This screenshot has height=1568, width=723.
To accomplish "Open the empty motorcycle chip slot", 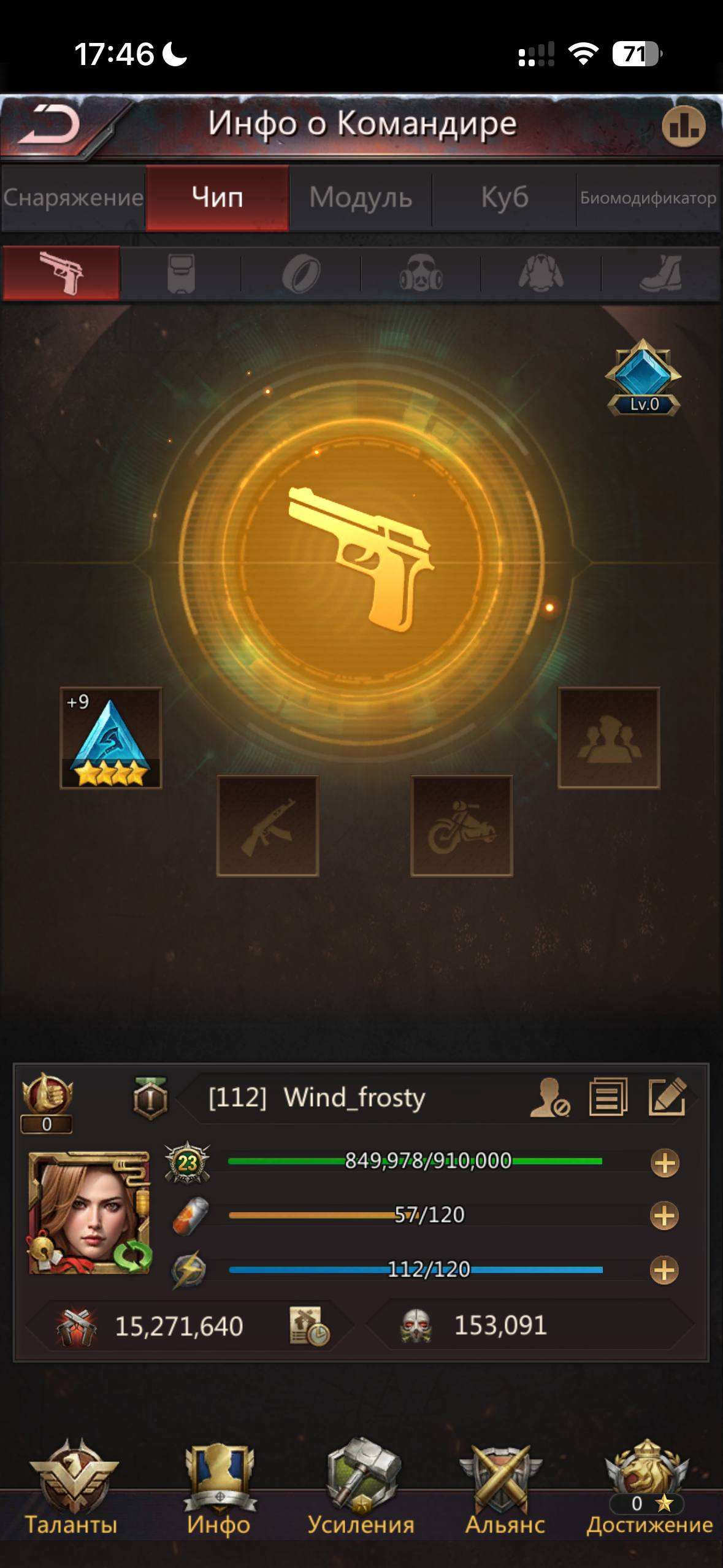I will click(462, 826).
